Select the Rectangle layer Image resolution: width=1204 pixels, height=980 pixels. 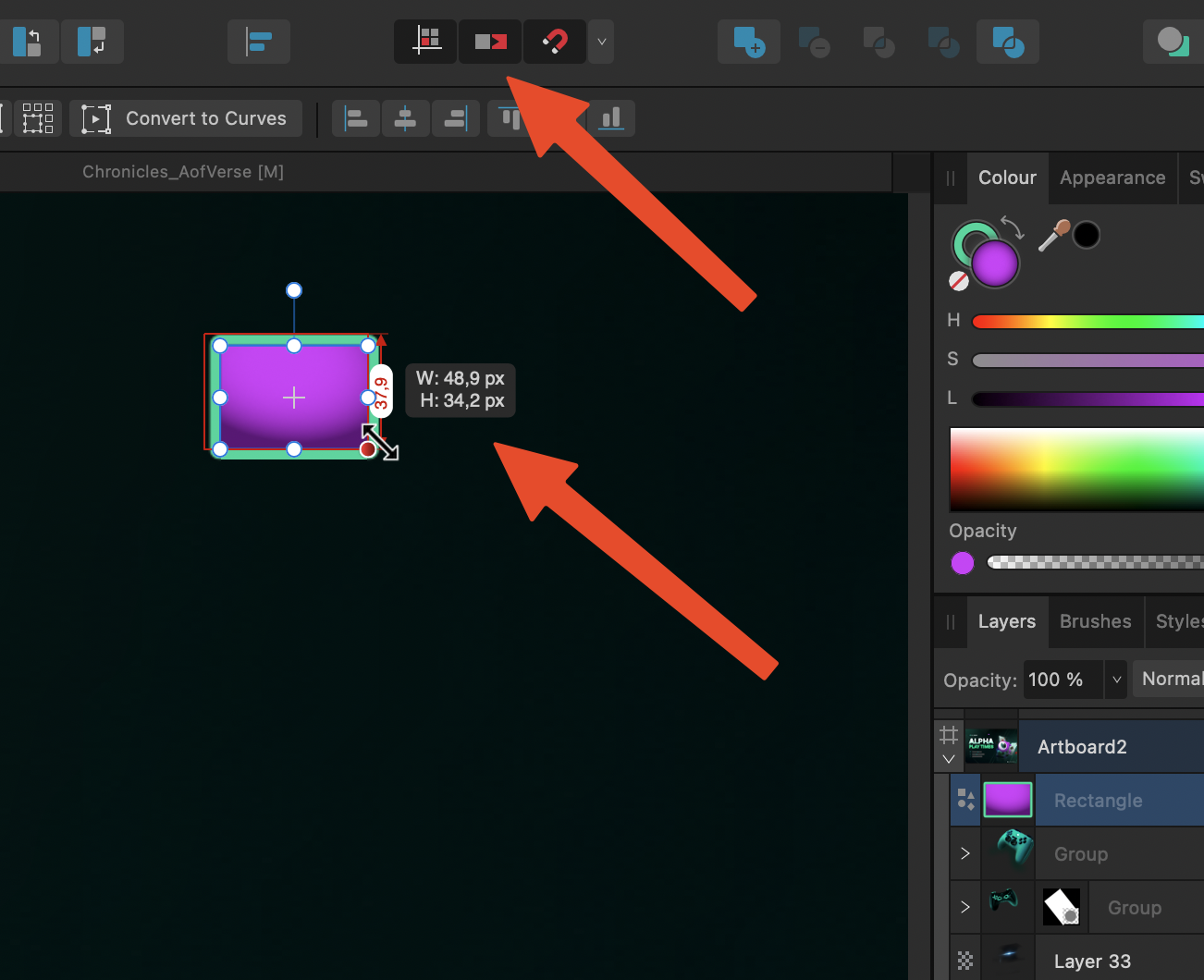(1098, 800)
